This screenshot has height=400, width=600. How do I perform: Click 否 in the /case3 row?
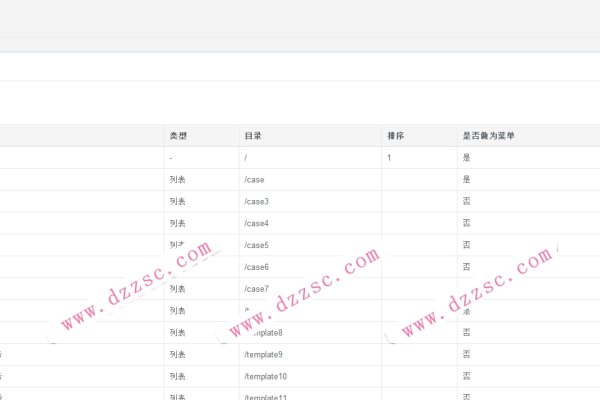(x=466, y=201)
